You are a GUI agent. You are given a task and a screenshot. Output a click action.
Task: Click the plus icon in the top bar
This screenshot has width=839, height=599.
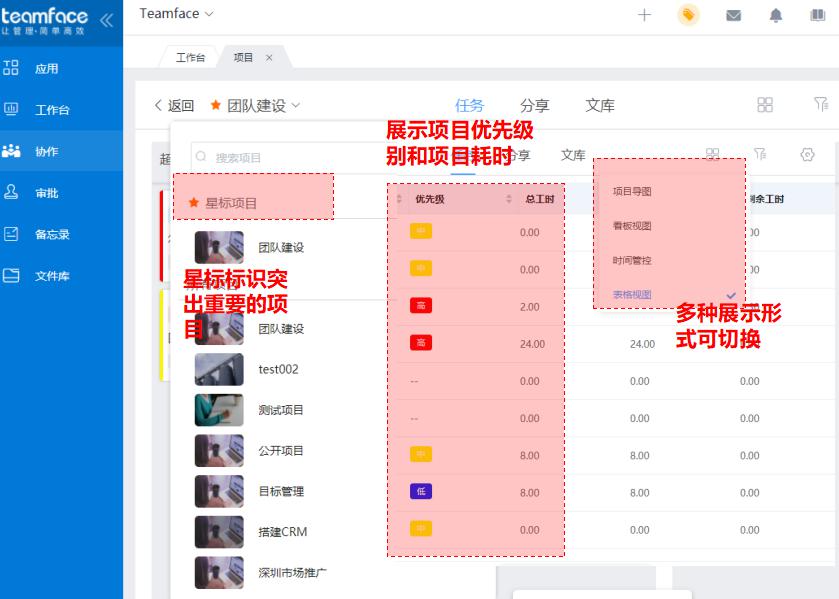click(x=645, y=15)
